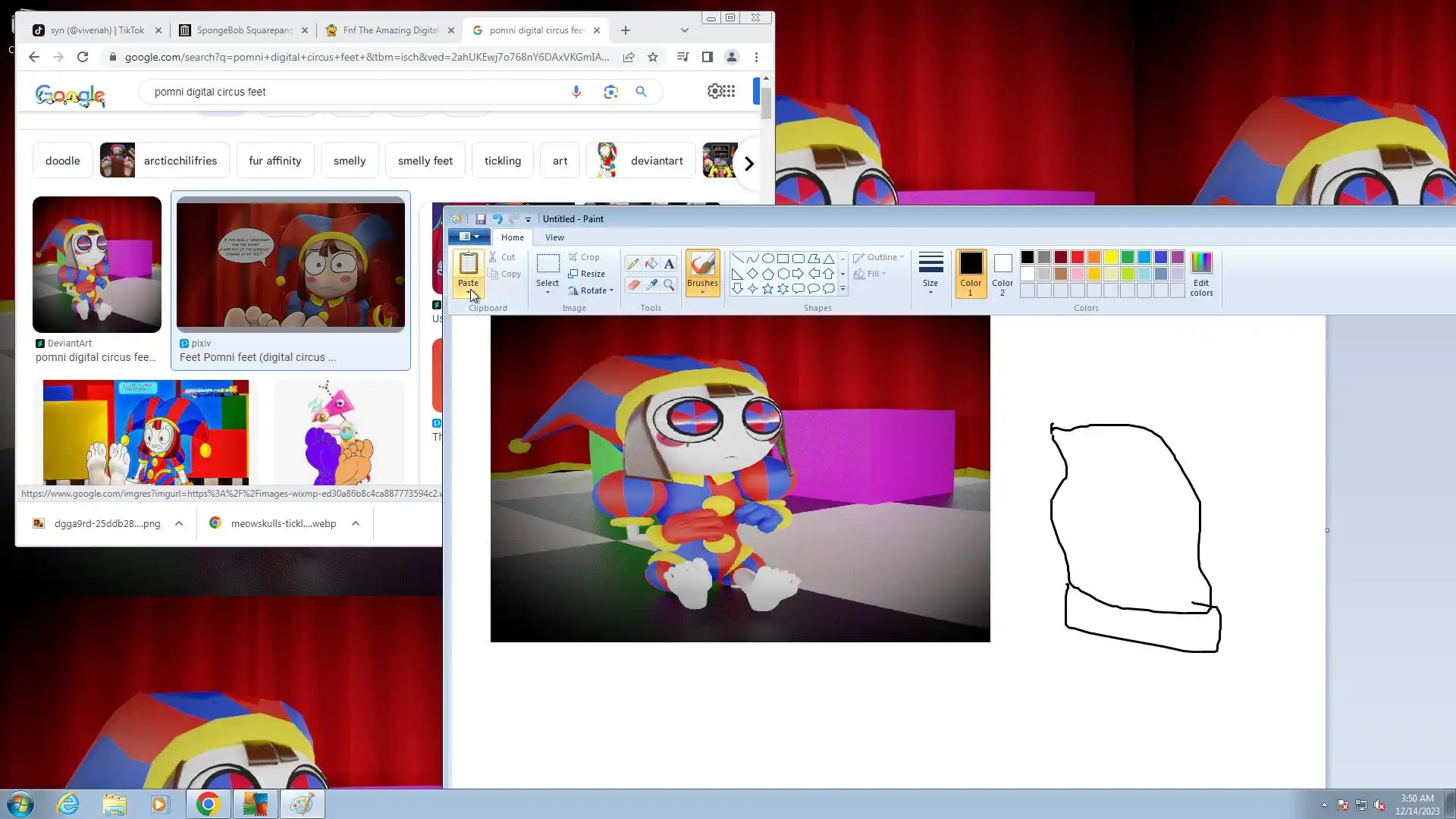Expand the Brushes dropdown arrow
This screenshot has height=819, width=1456.
702,292
